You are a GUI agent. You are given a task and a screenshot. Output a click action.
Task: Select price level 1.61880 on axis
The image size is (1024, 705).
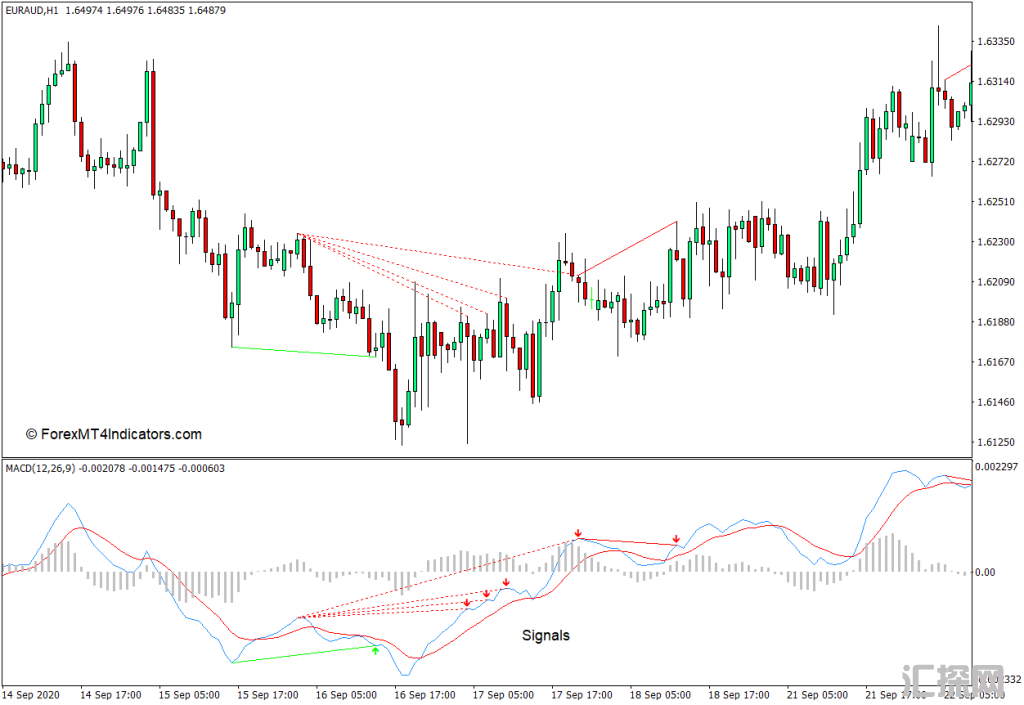[996, 322]
